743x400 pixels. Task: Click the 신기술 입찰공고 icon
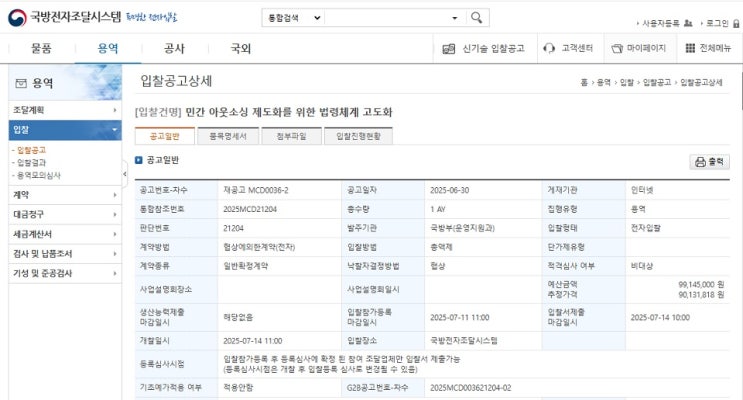click(448, 48)
